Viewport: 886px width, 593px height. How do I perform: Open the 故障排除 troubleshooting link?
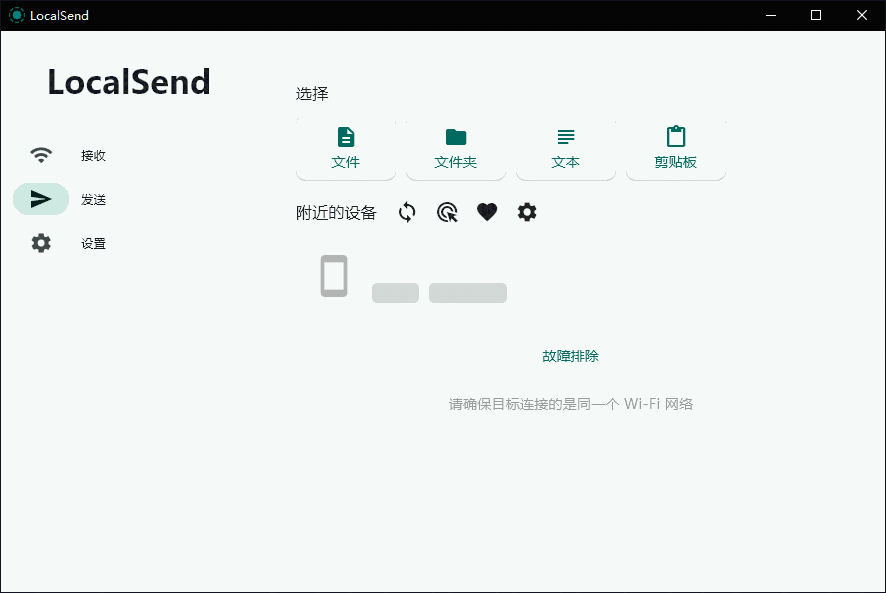click(x=570, y=355)
